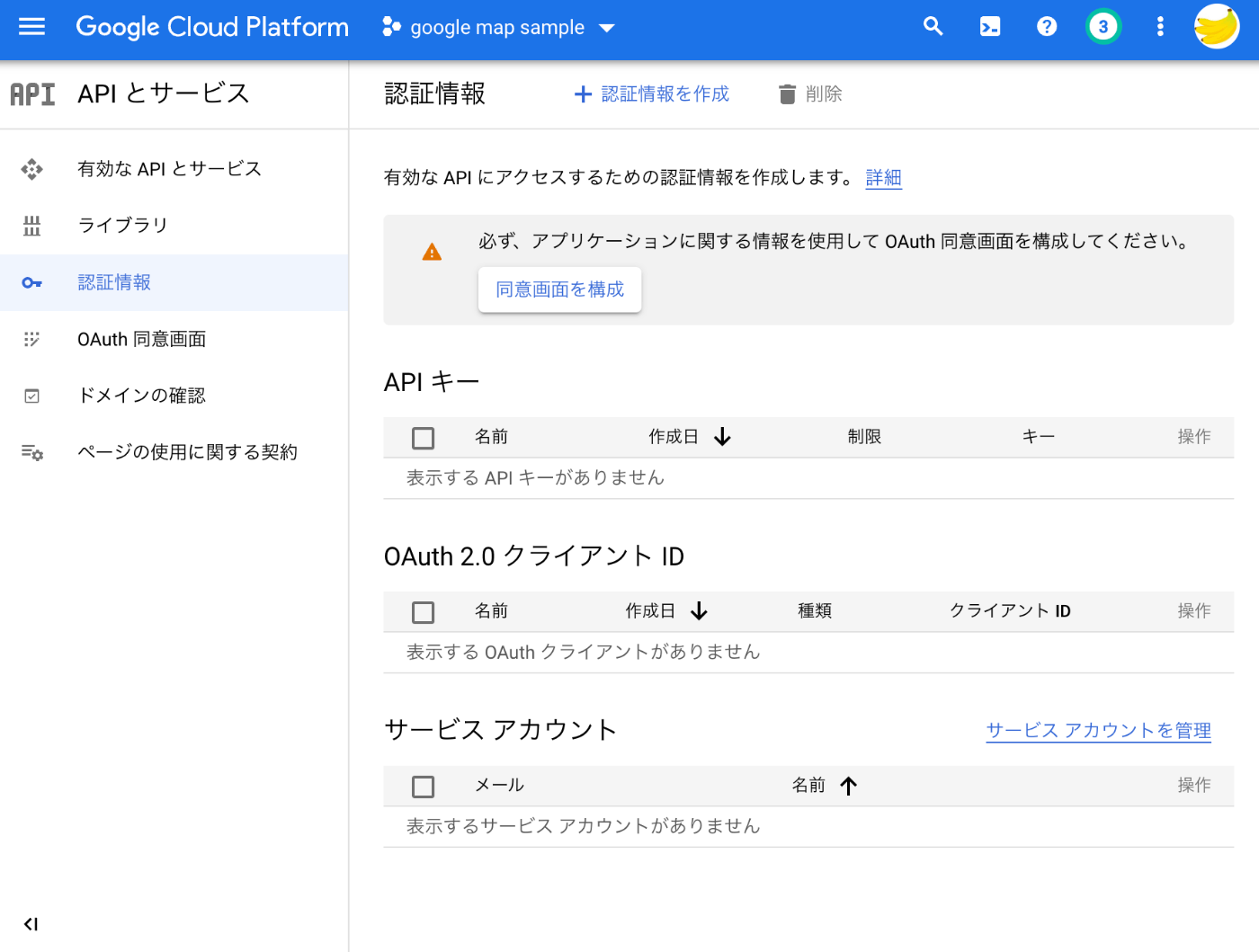Click the project icon beside google map sample
This screenshot has width=1259, height=952.
point(391,27)
